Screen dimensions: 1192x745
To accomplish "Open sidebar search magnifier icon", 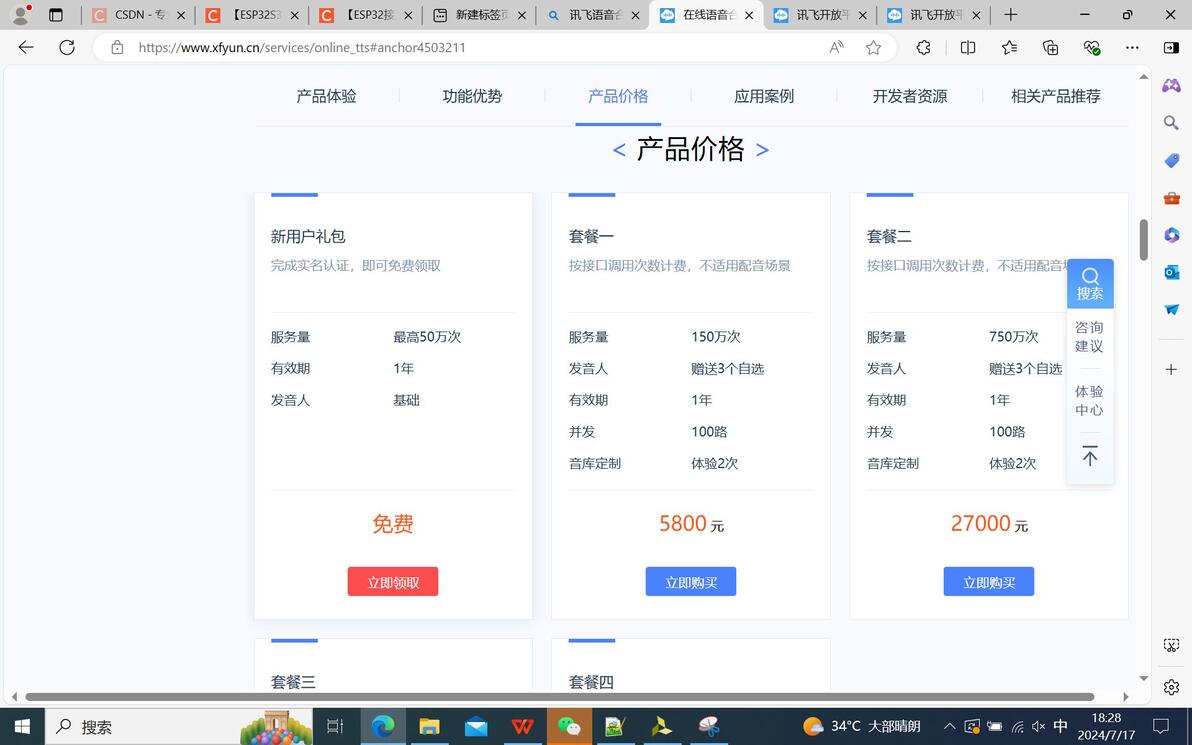I will (1171, 122).
